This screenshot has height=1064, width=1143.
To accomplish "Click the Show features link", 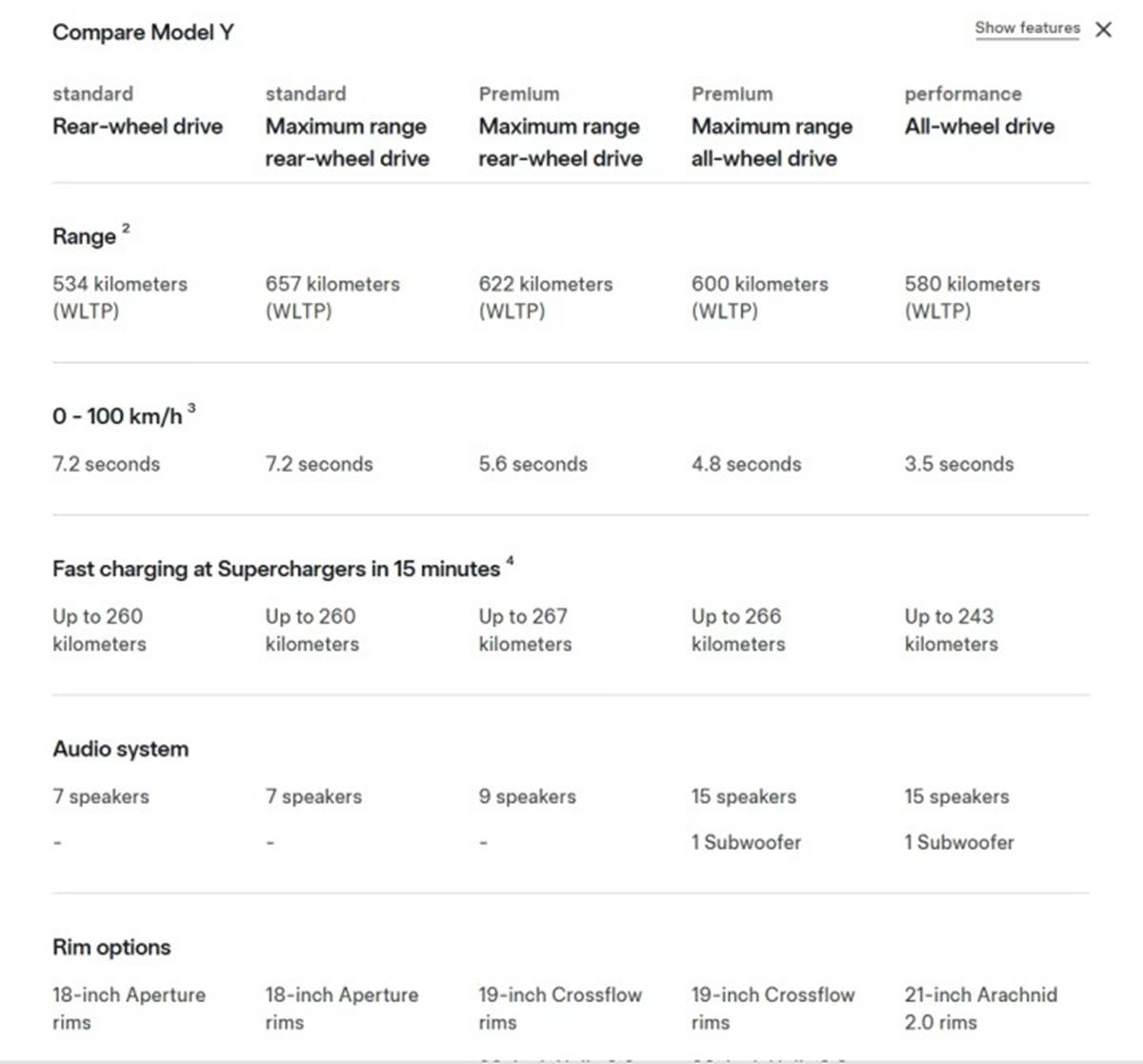I will (1027, 29).
